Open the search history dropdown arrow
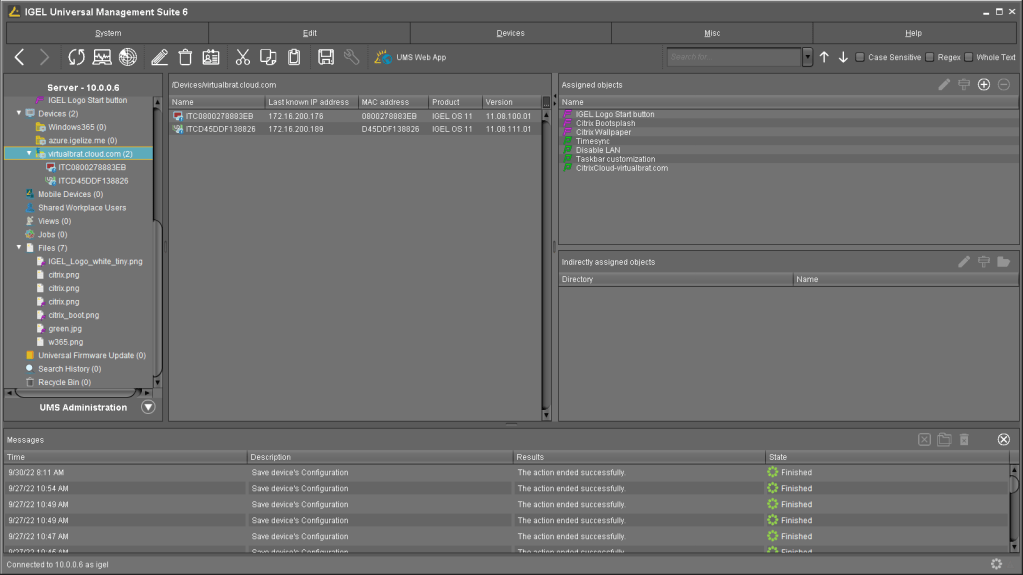This screenshot has width=1023, height=575. coord(807,57)
